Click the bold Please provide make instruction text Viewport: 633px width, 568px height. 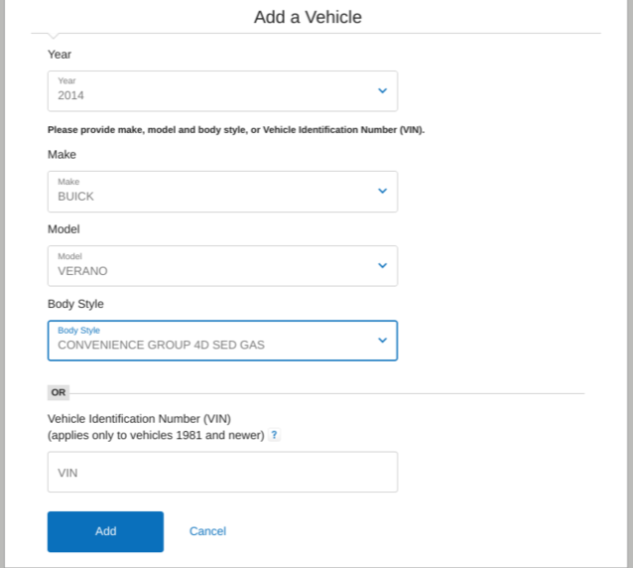pyautogui.click(x=236, y=130)
